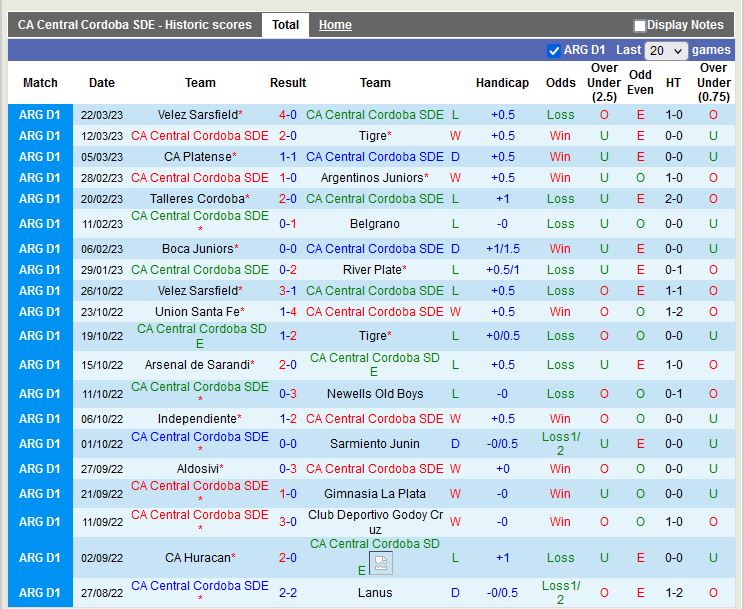Click the 4-0 result score

(288, 115)
